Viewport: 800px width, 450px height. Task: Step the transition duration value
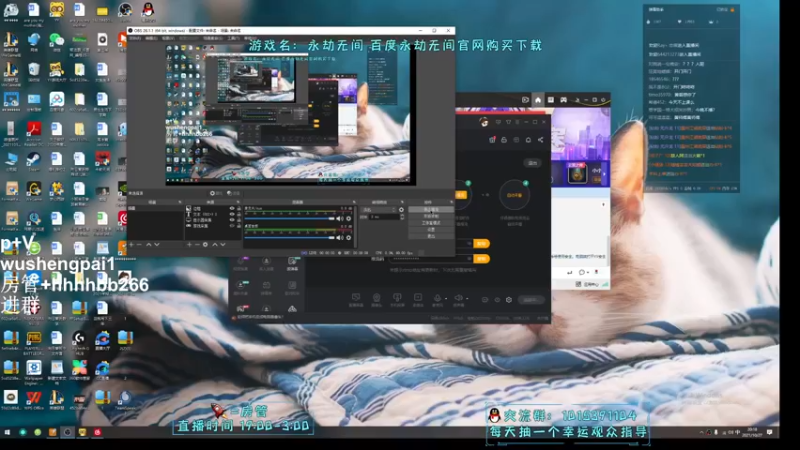403,217
